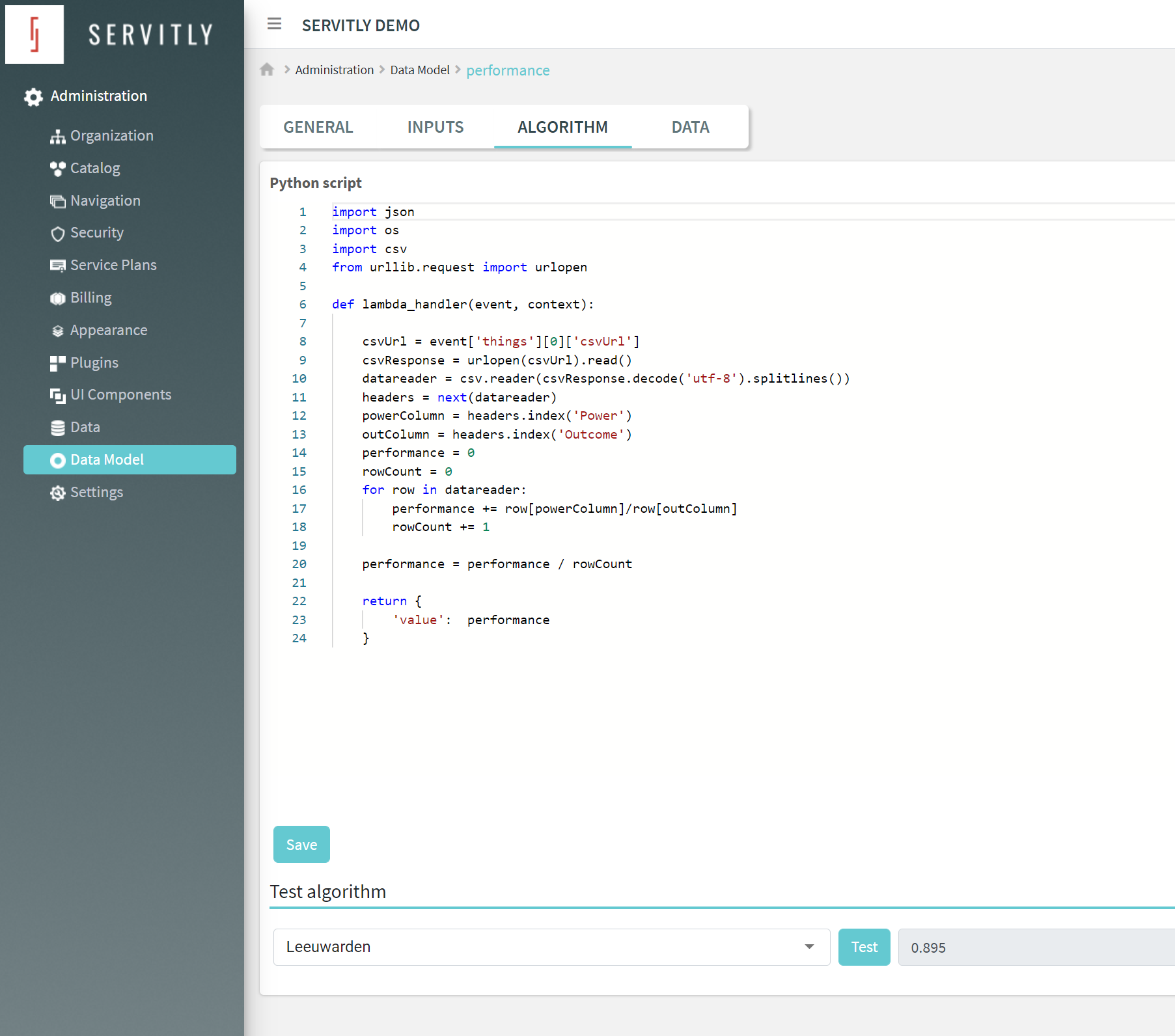Click the Catalog icon in sidebar

[58, 169]
